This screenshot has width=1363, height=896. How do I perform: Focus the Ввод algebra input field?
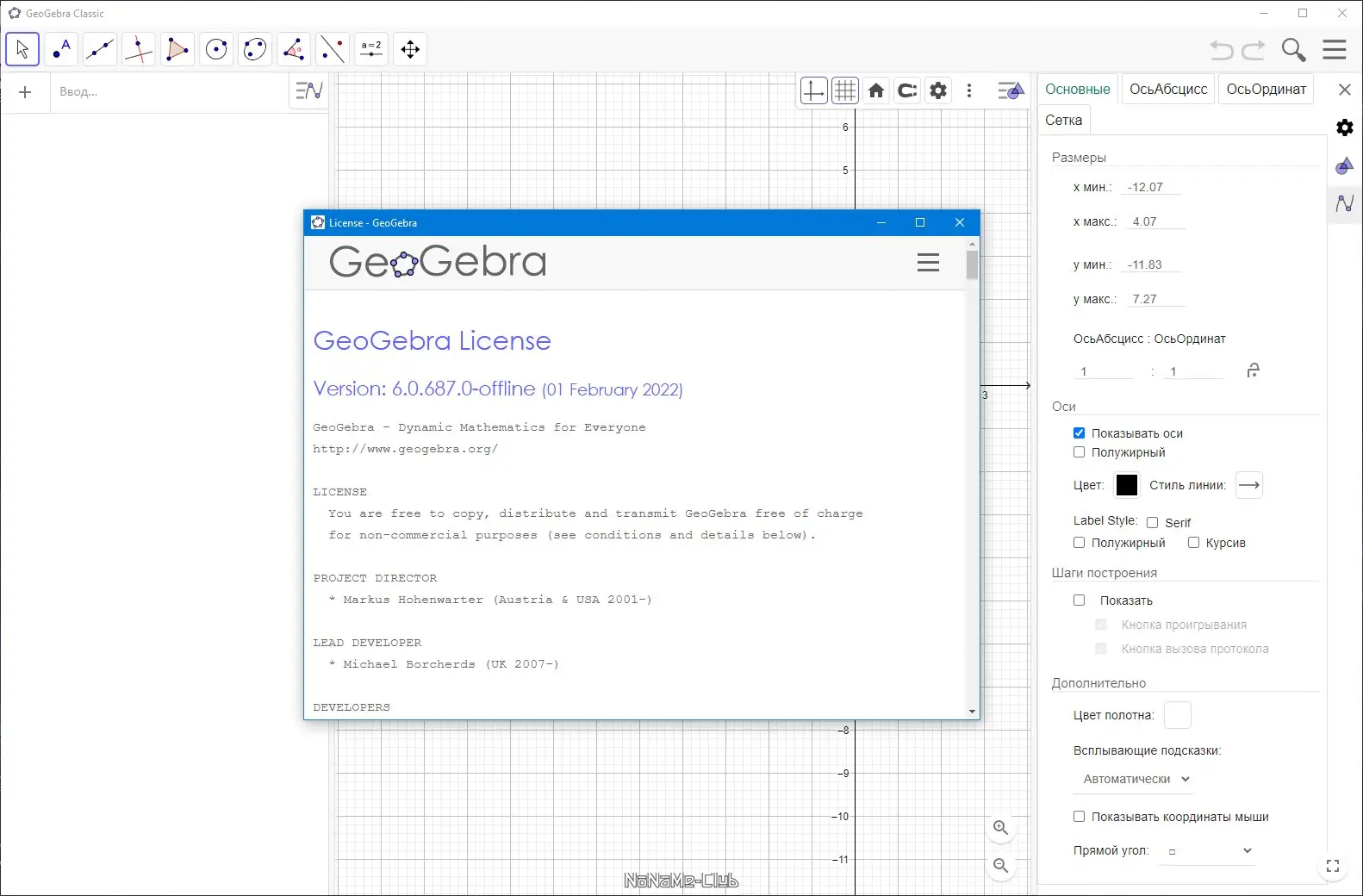pyautogui.click(x=168, y=92)
